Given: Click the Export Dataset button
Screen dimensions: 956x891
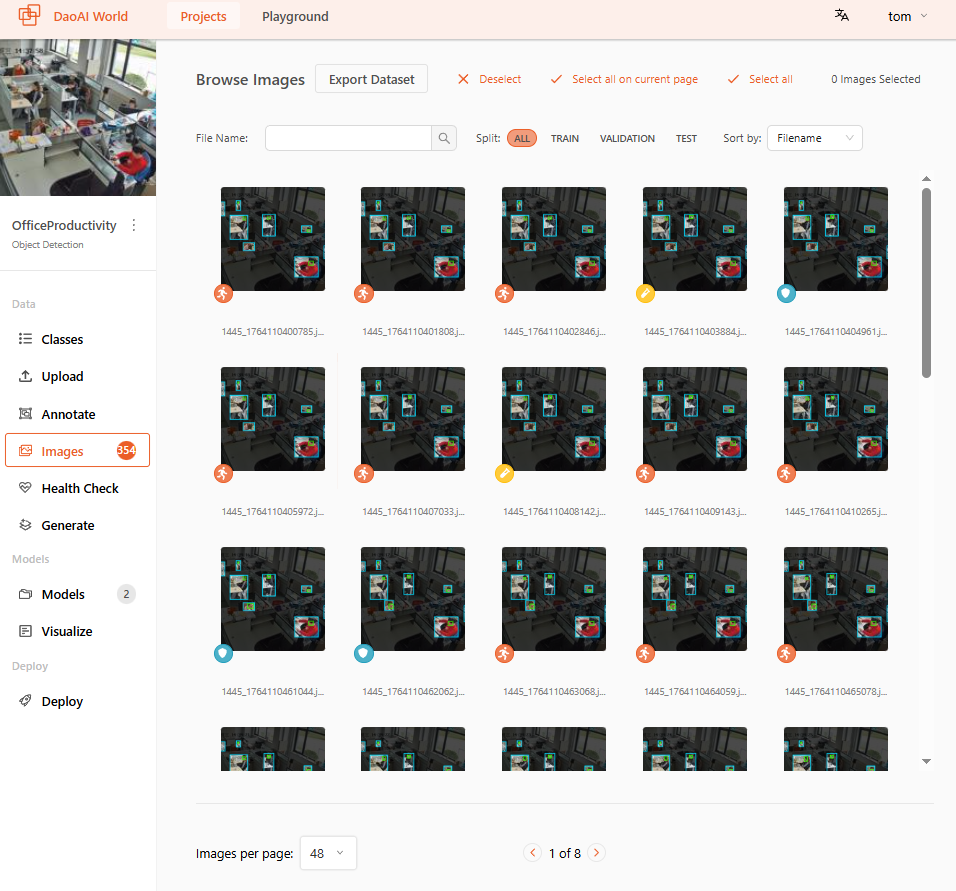Looking at the screenshot, I should point(371,79).
